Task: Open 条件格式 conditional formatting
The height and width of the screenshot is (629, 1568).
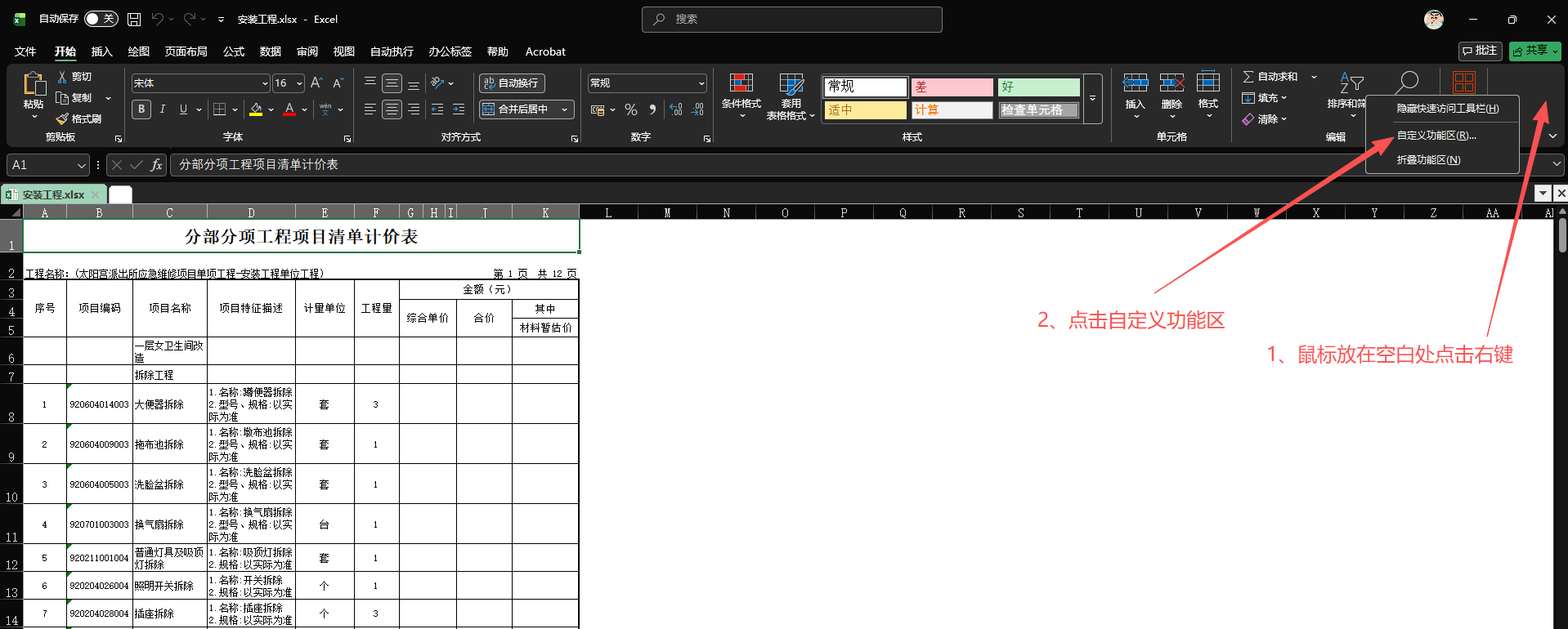Action: coord(741,96)
